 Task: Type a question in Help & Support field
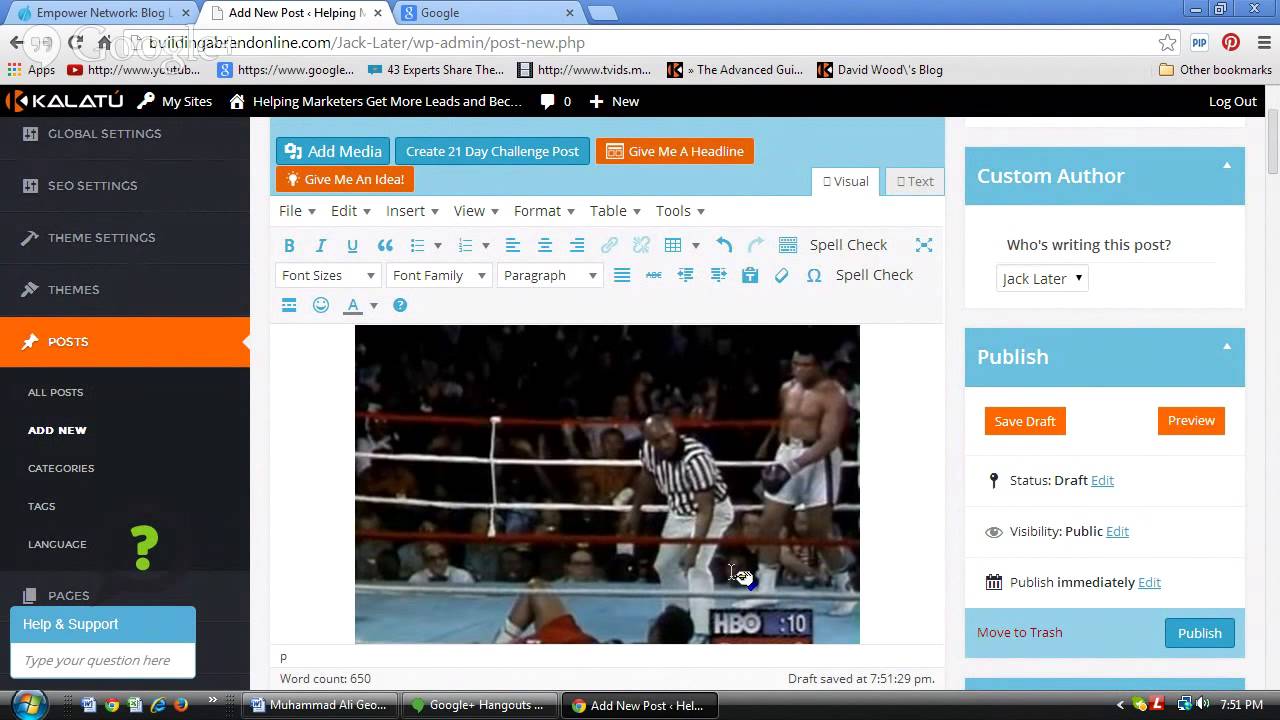(x=103, y=660)
